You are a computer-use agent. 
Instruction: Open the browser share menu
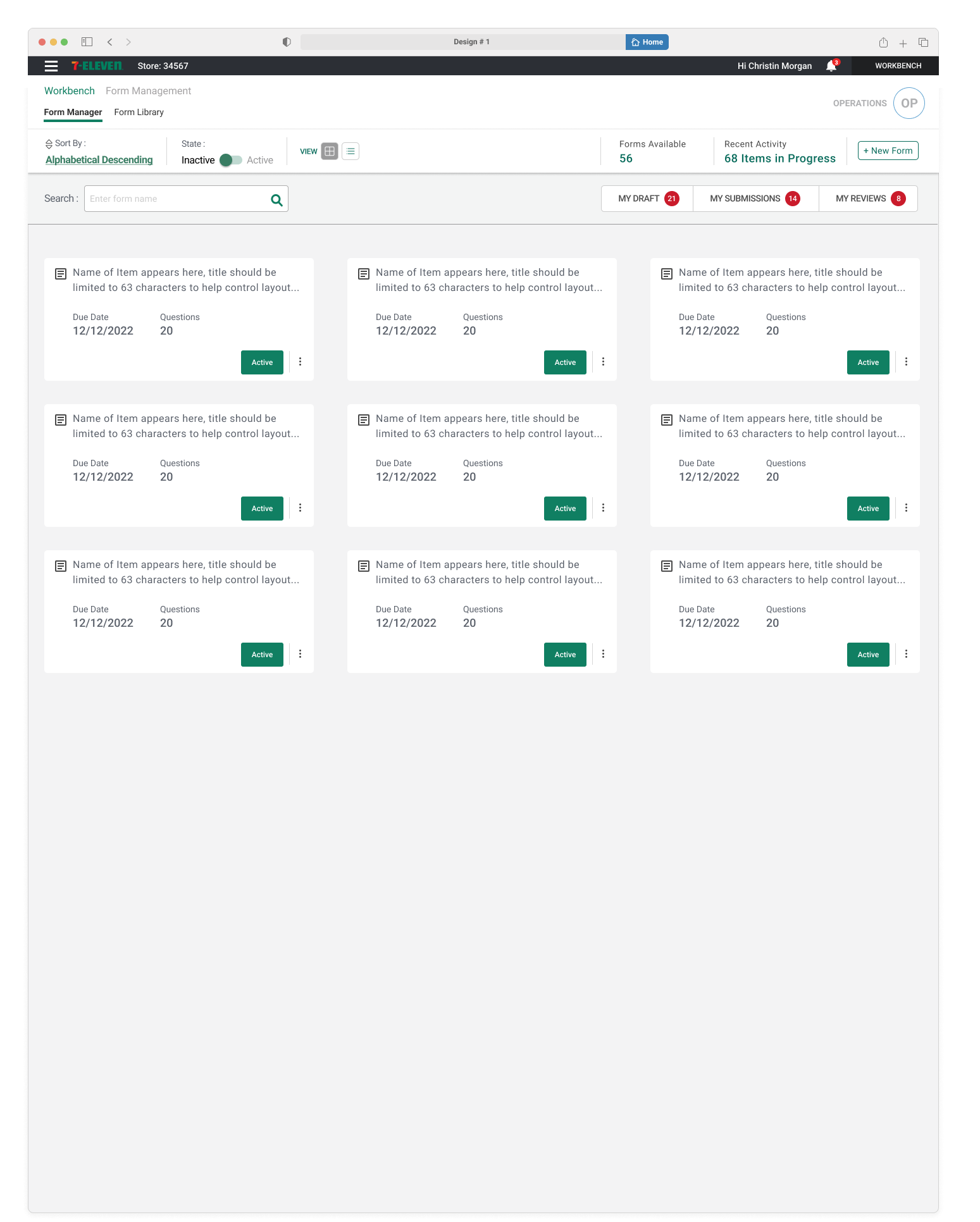click(x=883, y=42)
